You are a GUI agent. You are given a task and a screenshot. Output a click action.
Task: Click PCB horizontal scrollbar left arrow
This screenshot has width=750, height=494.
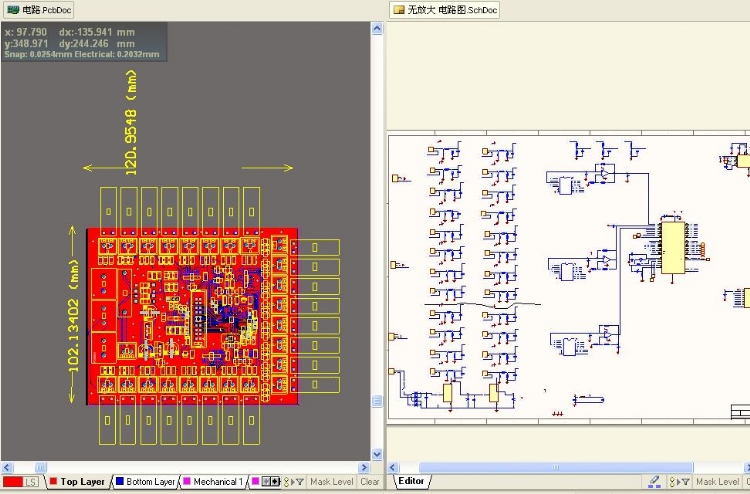click(x=7, y=467)
